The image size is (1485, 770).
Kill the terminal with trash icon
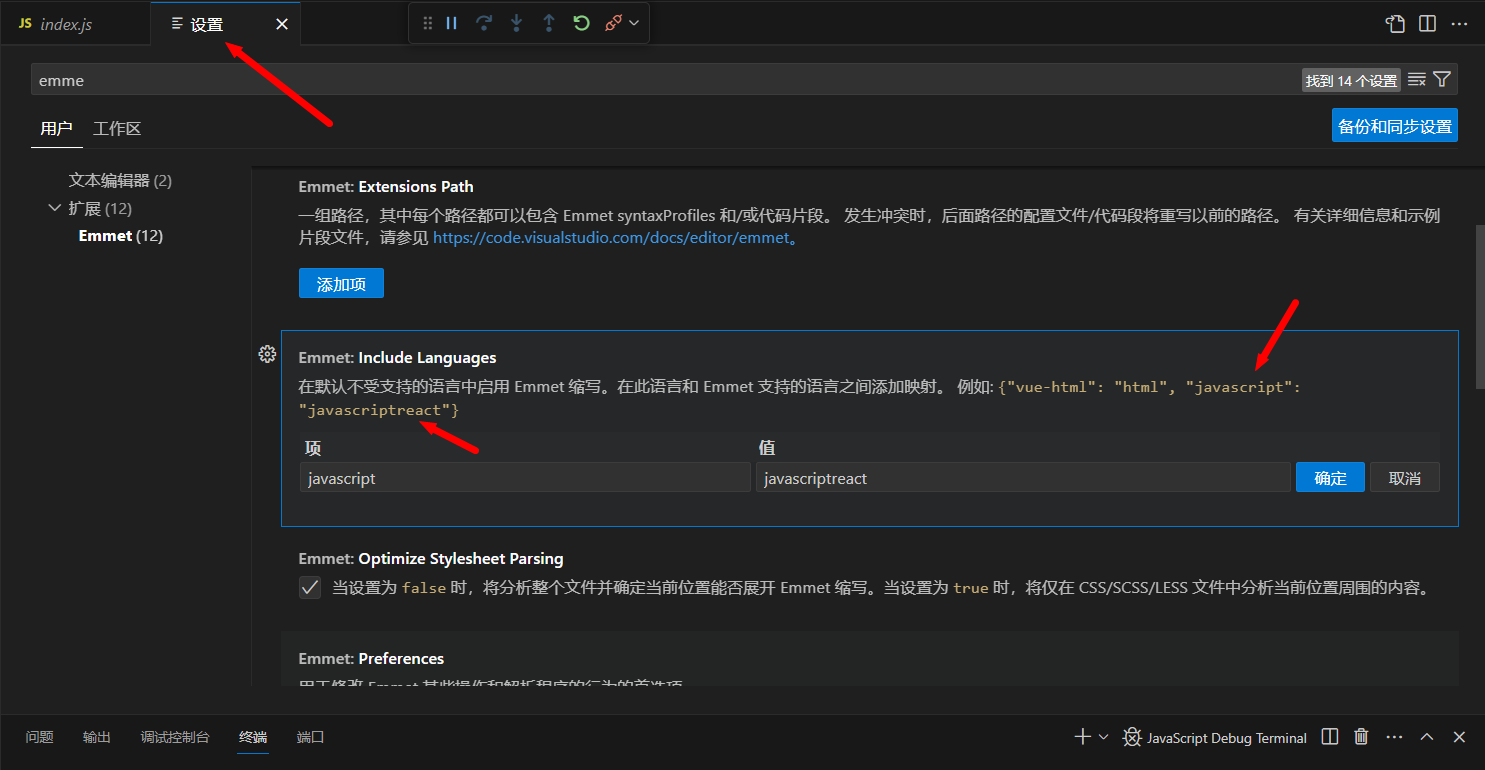coord(1361,737)
